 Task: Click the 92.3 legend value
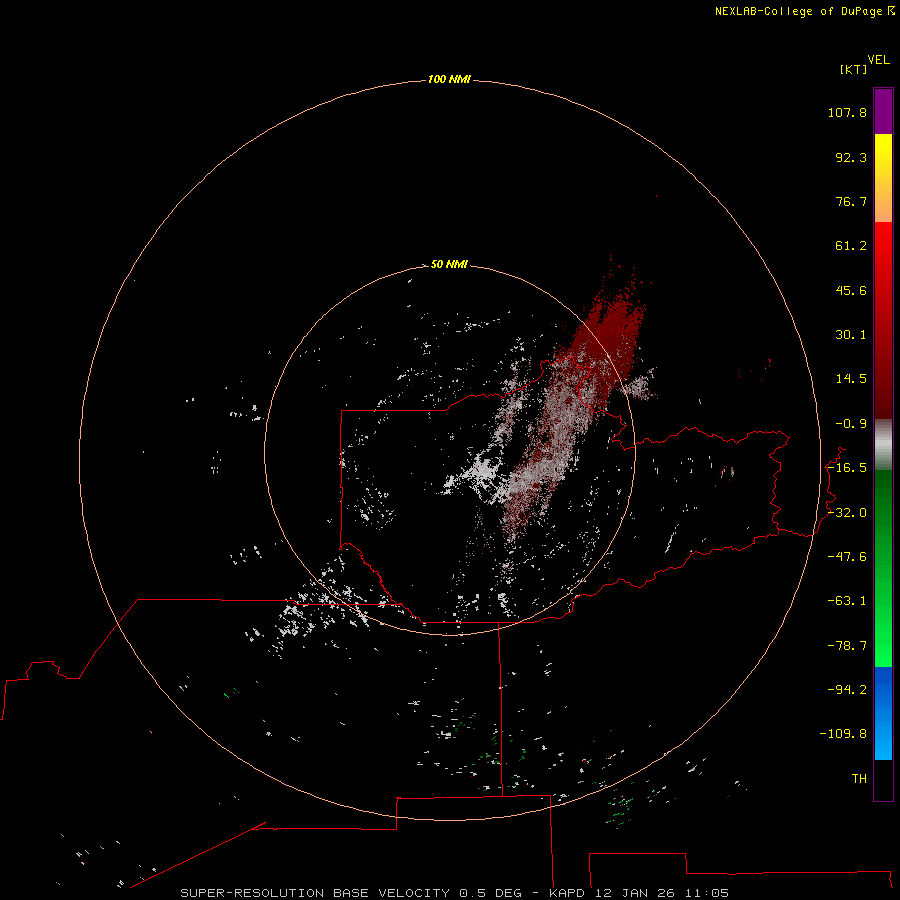click(851, 157)
